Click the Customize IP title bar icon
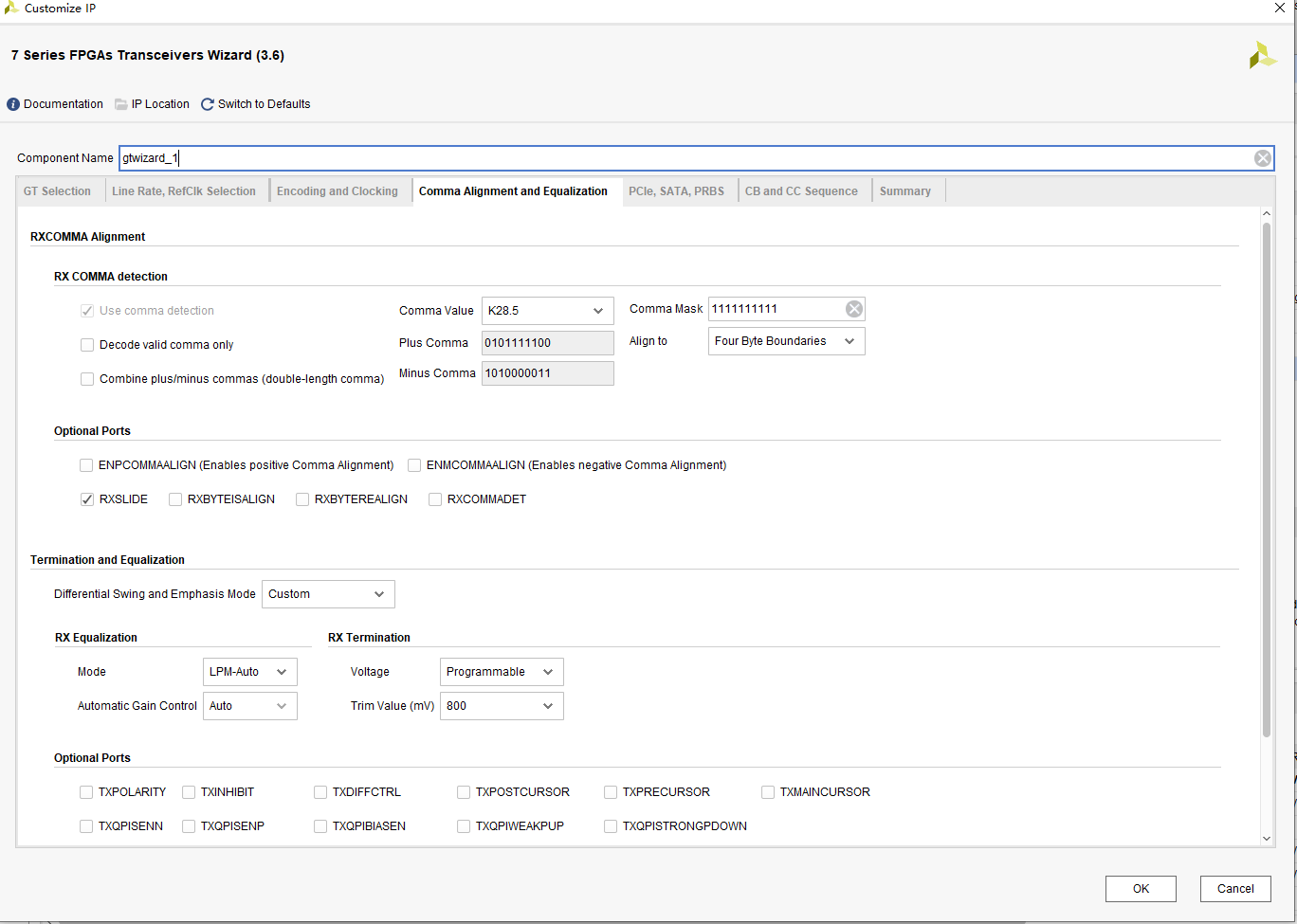This screenshot has height=924, width=1297. point(11,8)
